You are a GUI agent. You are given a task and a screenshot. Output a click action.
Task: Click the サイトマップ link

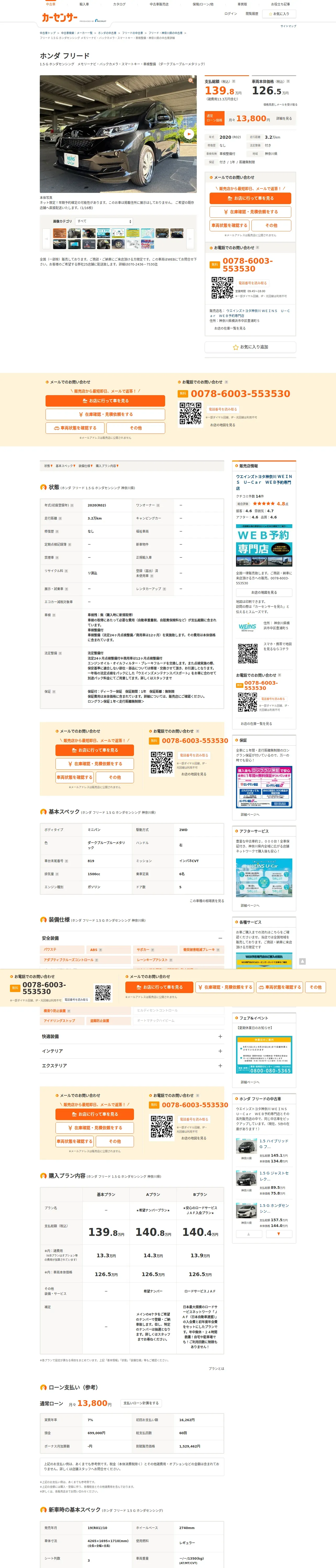[x=288, y=26]
